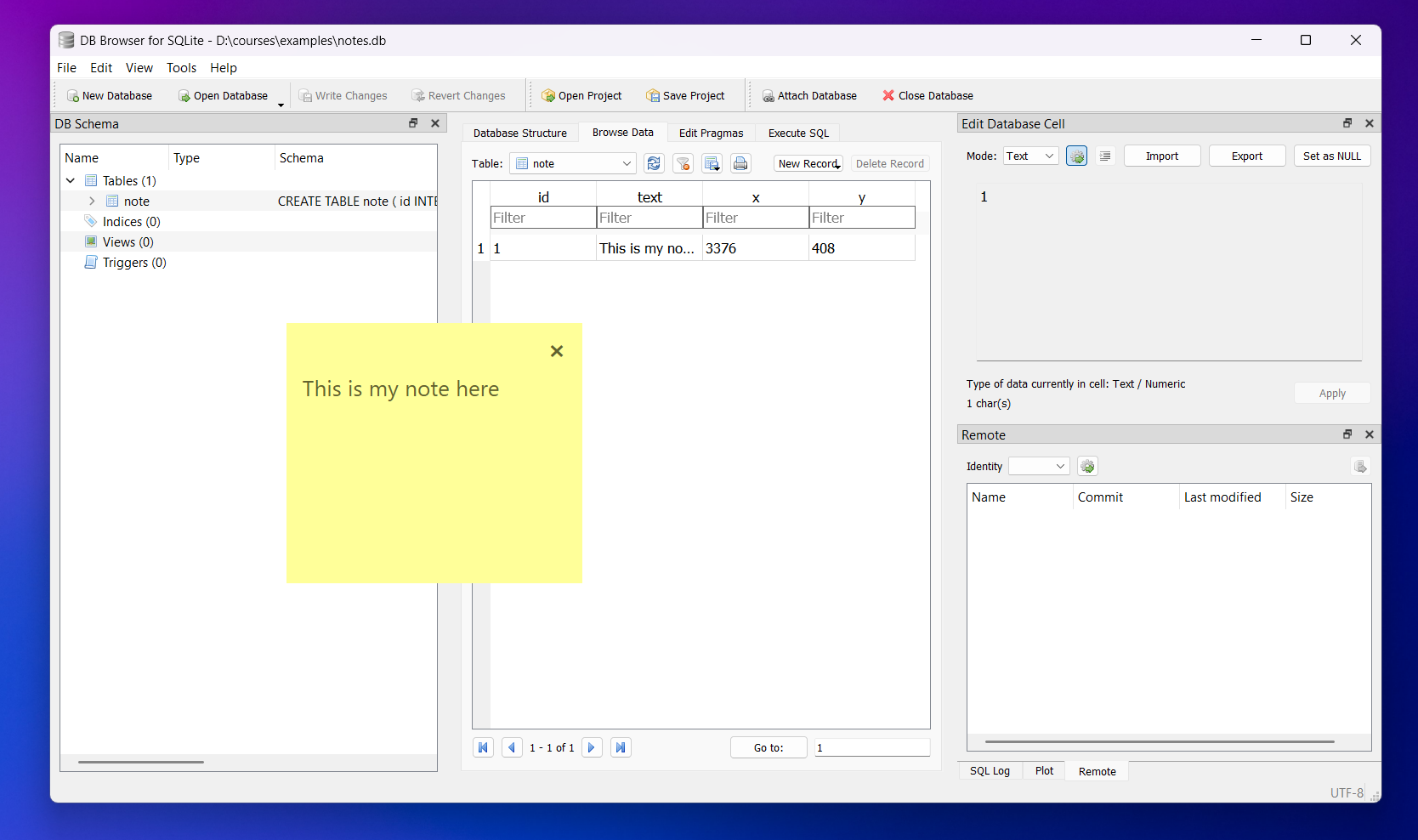Click Attach Database toolbar button
The width and height of the screenshot is (1418, 840).
click(x=809, y=96)
